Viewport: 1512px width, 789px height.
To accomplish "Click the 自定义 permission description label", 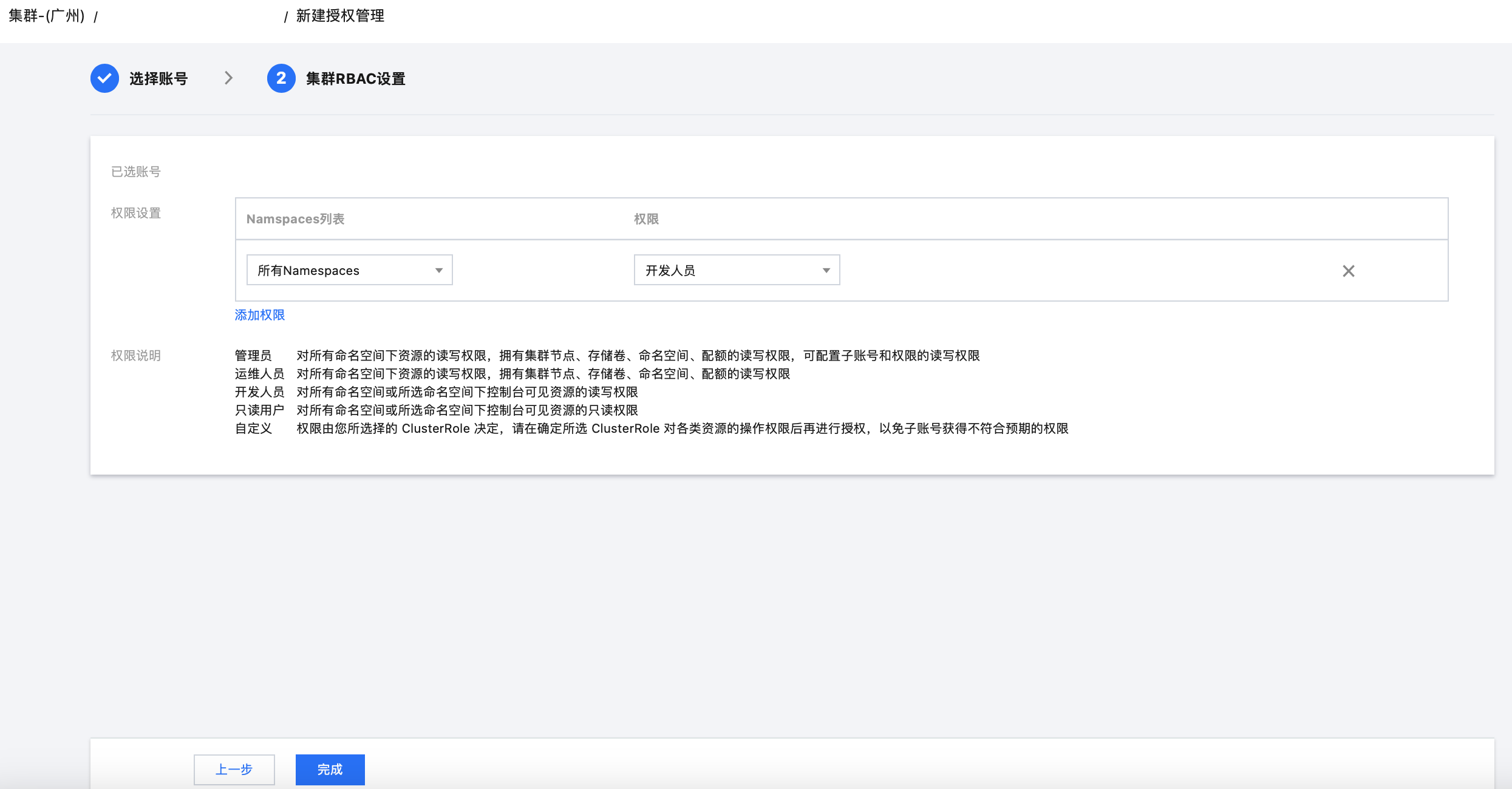I will click(253, 428).
